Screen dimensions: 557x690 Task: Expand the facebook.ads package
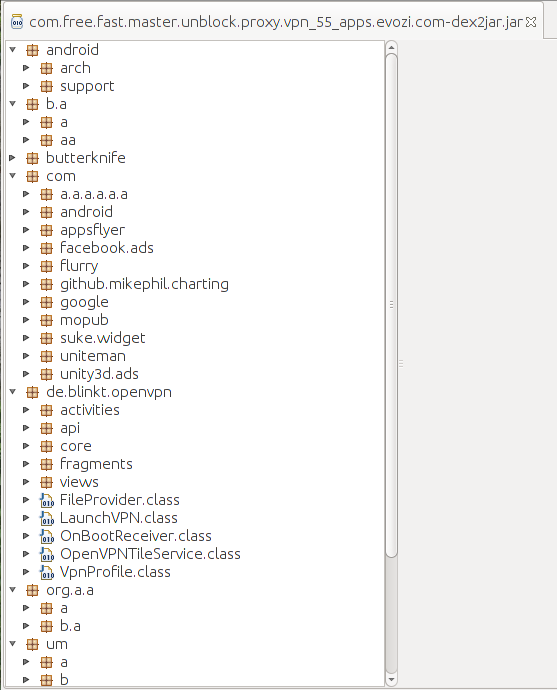click(26, 248)
